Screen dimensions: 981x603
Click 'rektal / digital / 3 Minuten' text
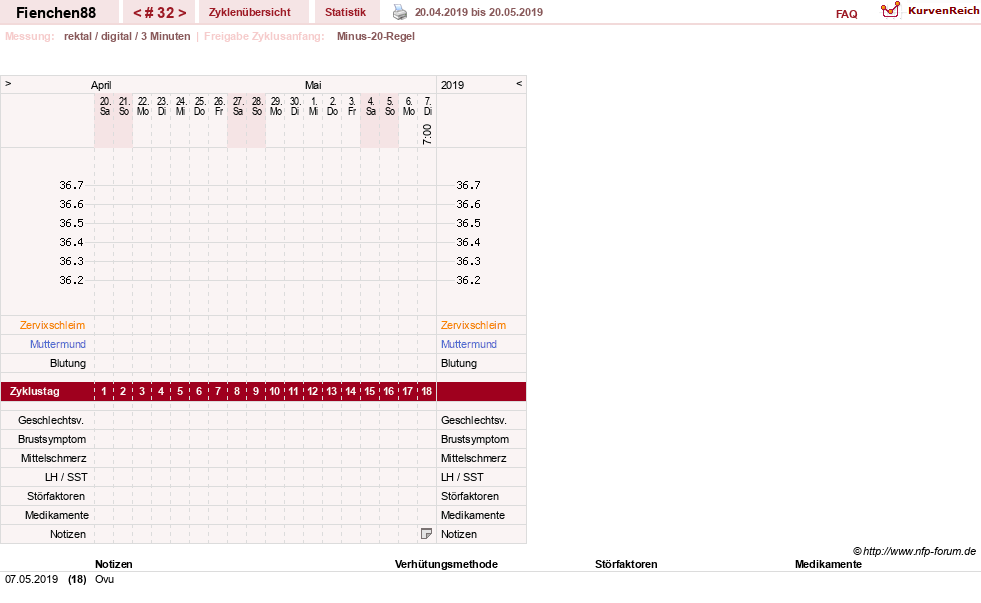pyautogui.click(x=127, y=36)
